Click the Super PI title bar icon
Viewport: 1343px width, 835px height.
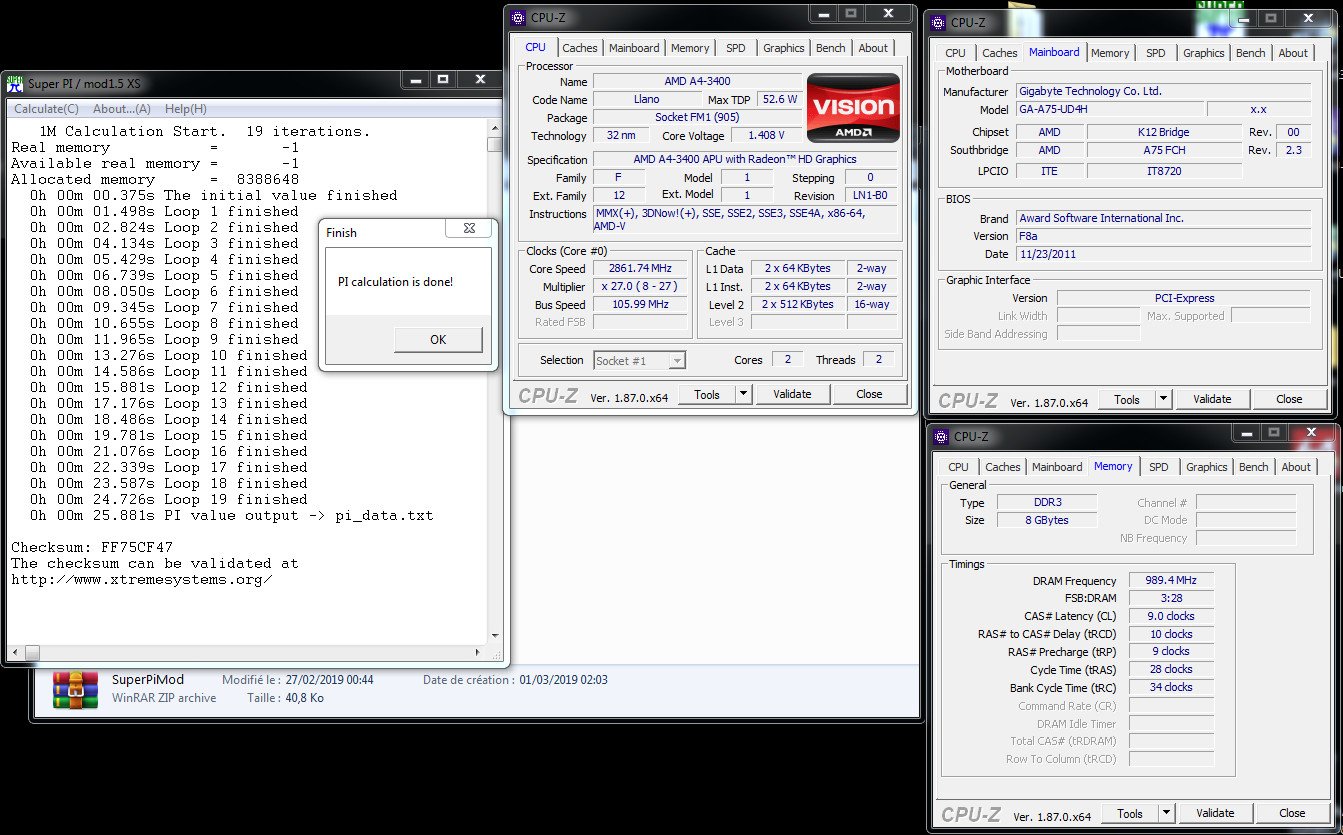15,84
